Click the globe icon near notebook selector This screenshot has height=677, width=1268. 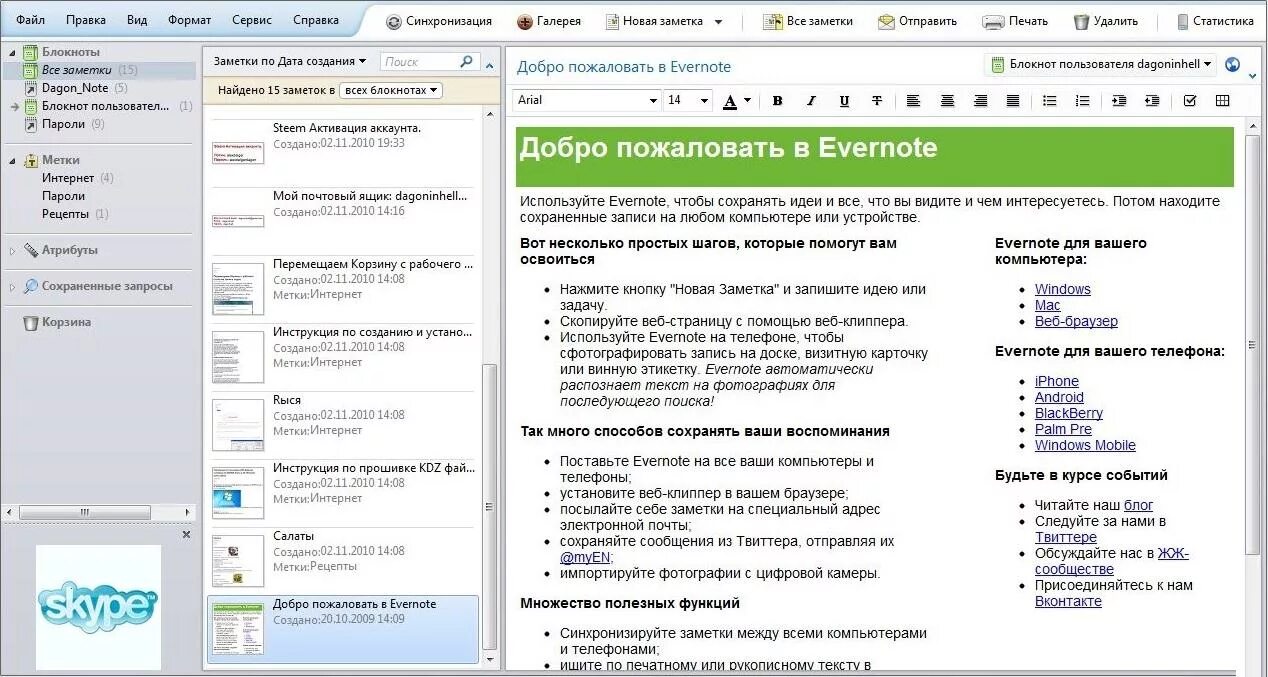tap(1233, 65)
